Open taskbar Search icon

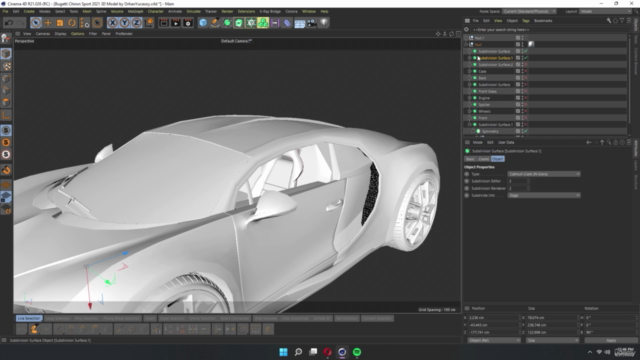coord(298,352)
